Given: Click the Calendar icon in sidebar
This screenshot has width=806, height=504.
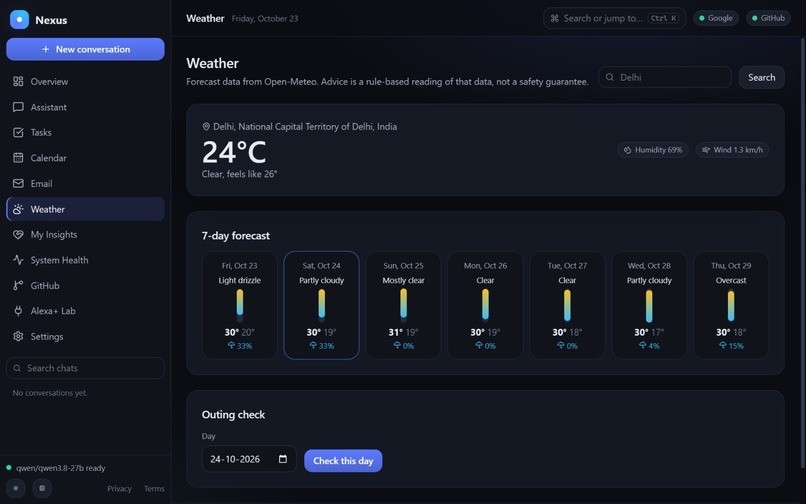Looking at the screenshot, I should 18,158.
